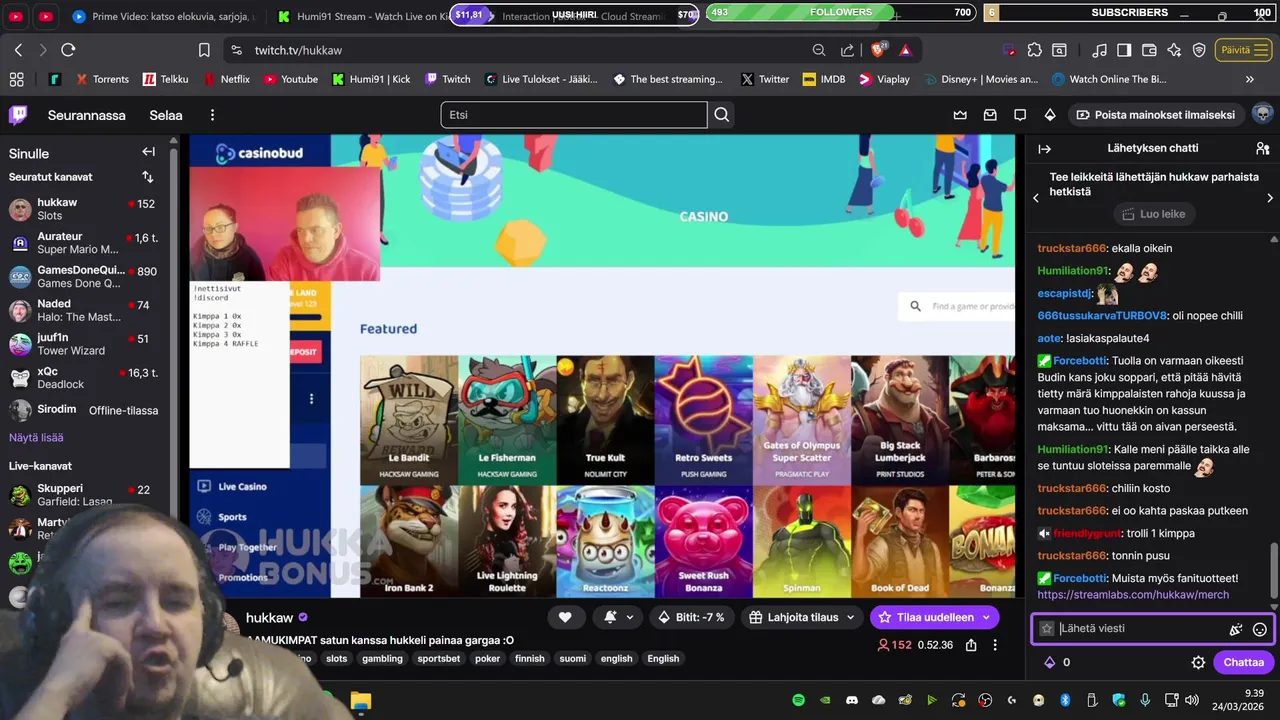Open IMDB bookmark

pyautogui.click(x=823, y=79)
